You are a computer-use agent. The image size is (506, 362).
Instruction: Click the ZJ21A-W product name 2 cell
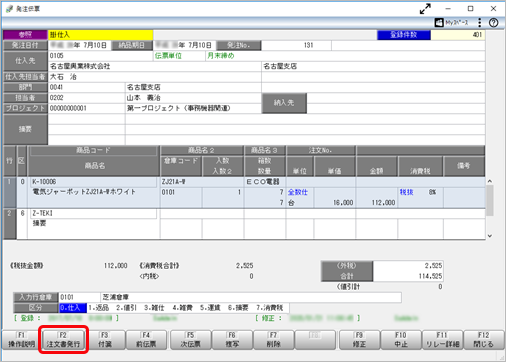pyautogui.click(x=202, y=182)
